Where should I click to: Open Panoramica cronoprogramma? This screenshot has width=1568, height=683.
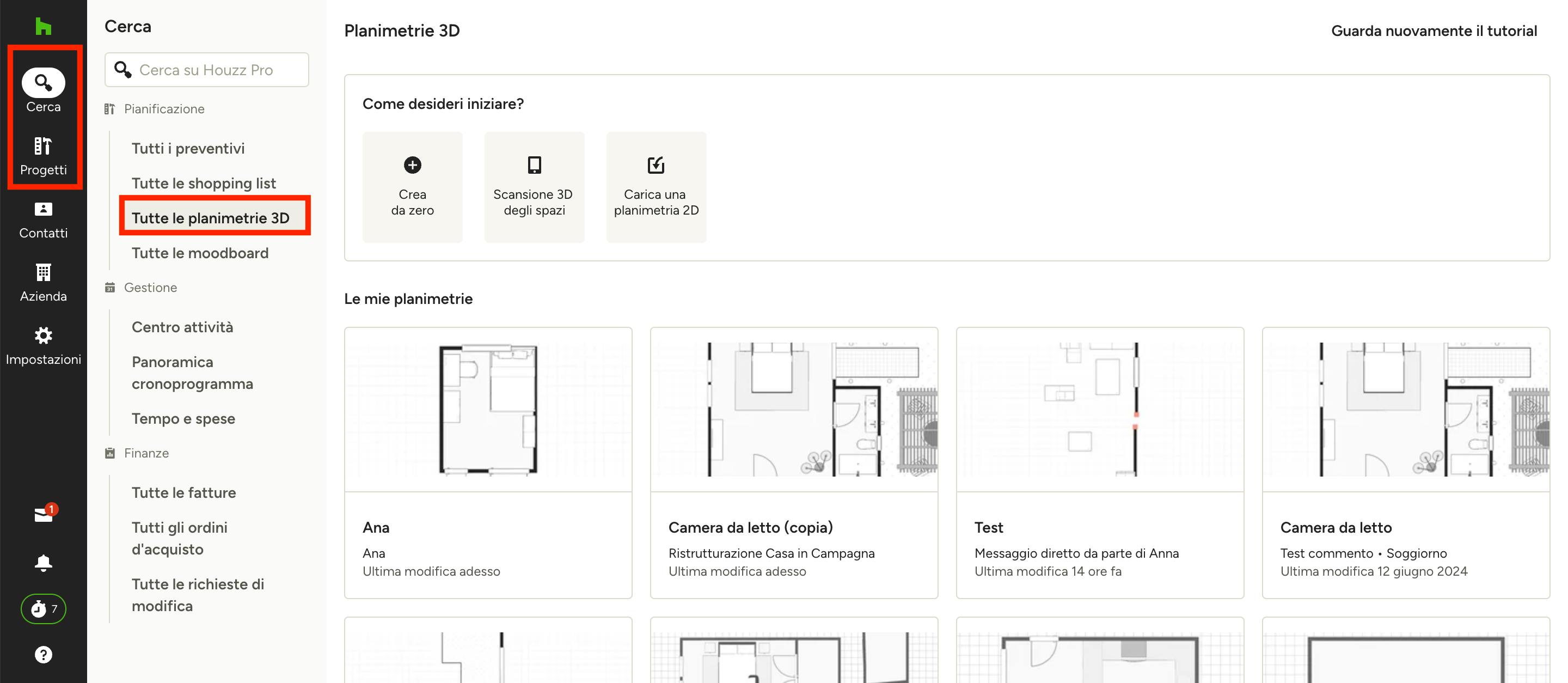[x=192, y=373]
